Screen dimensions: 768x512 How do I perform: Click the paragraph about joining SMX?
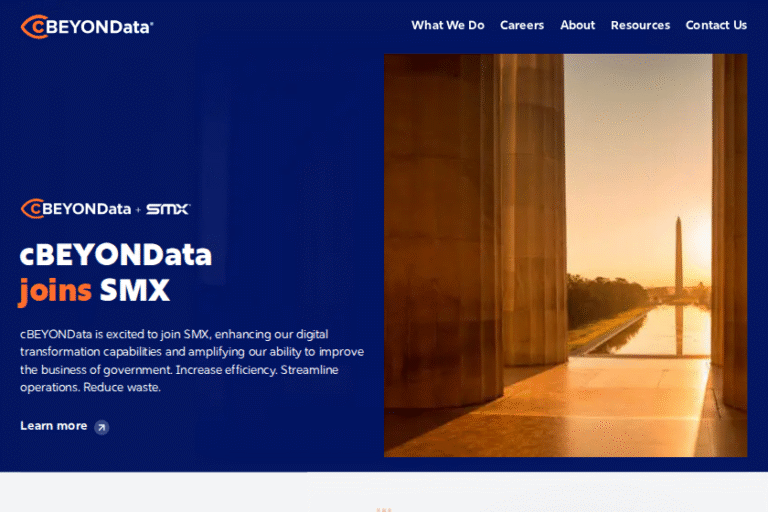(x=191, y=360)
